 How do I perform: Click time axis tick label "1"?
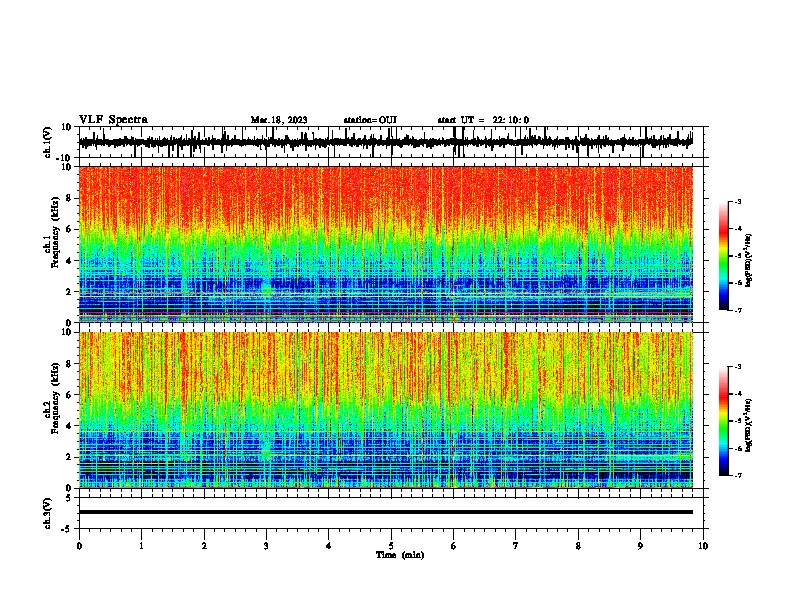[141, 546]
